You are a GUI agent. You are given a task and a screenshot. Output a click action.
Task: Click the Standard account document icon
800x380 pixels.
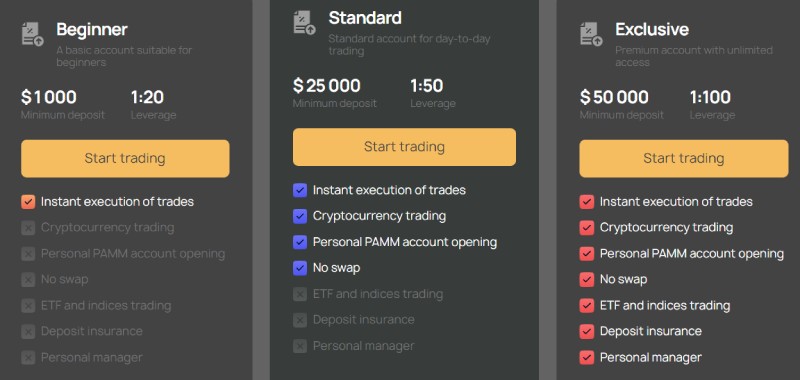305,23
